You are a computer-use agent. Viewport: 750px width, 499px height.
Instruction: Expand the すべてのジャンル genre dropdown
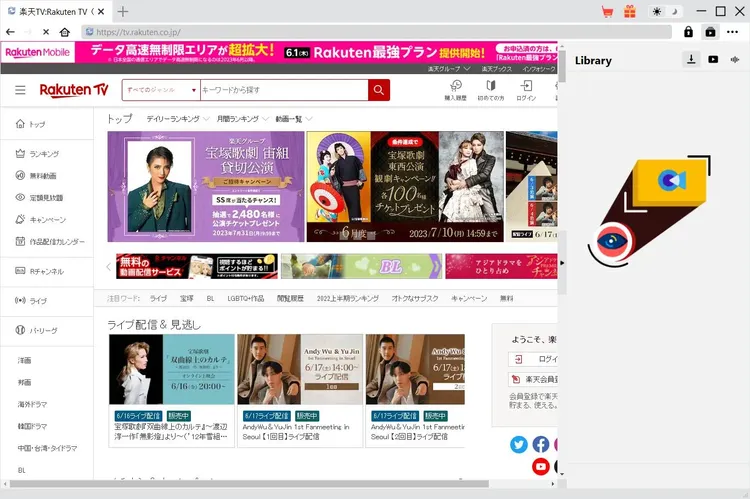tap(161, 90)
